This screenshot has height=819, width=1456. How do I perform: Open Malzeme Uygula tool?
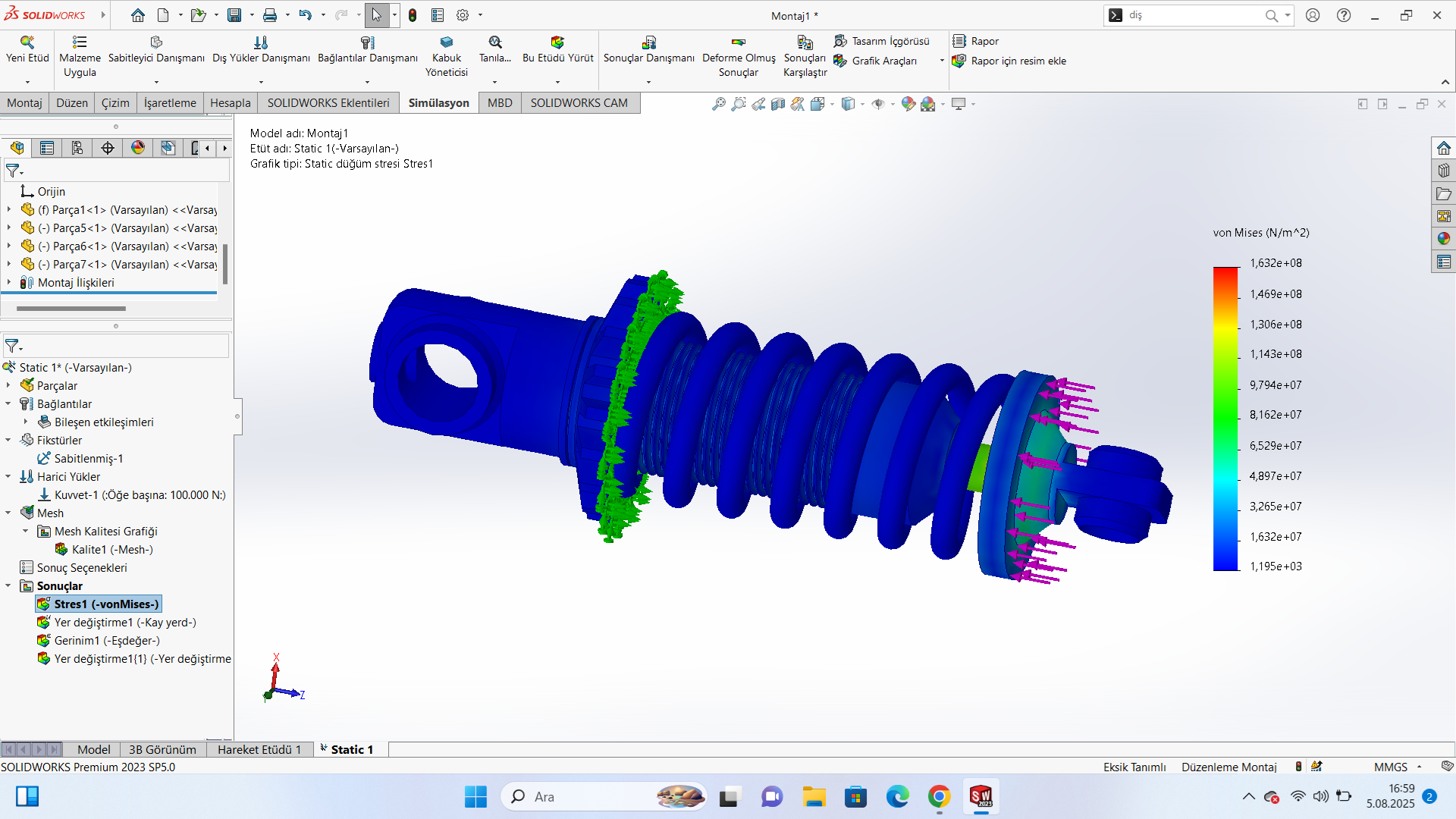click(80, 42)
